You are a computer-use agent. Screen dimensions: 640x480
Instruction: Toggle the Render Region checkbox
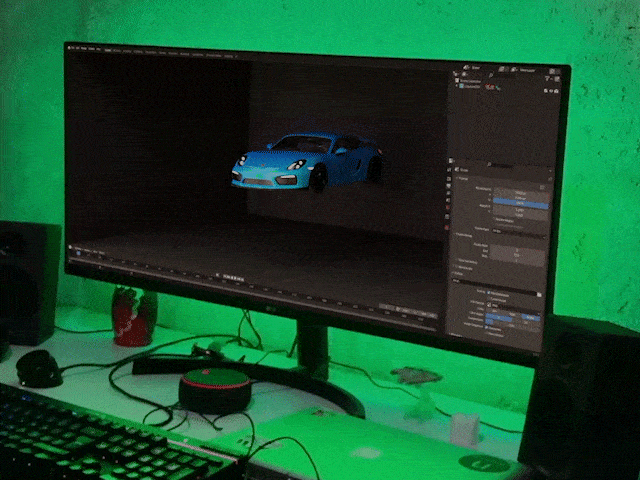point(494,219)
